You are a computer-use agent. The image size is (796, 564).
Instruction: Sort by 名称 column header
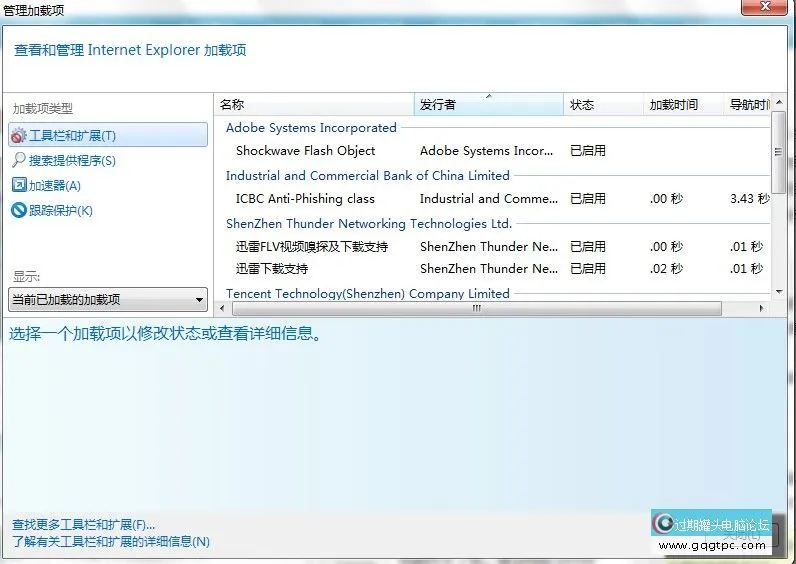coord(314,105)
